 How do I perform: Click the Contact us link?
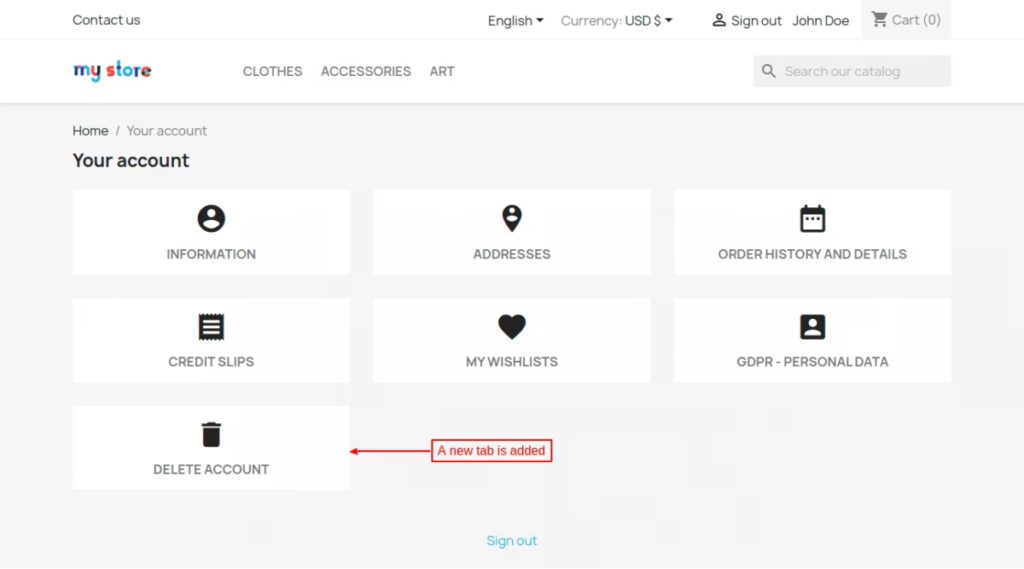coord(106,20)
